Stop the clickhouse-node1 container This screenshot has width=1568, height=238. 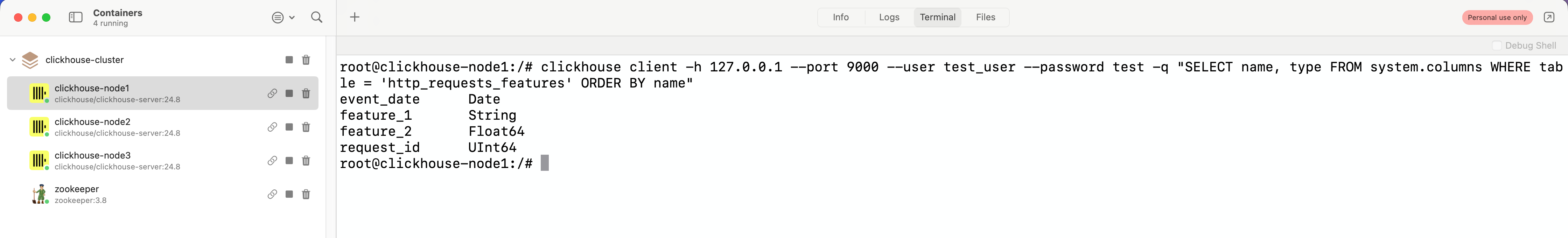(289, 93)
